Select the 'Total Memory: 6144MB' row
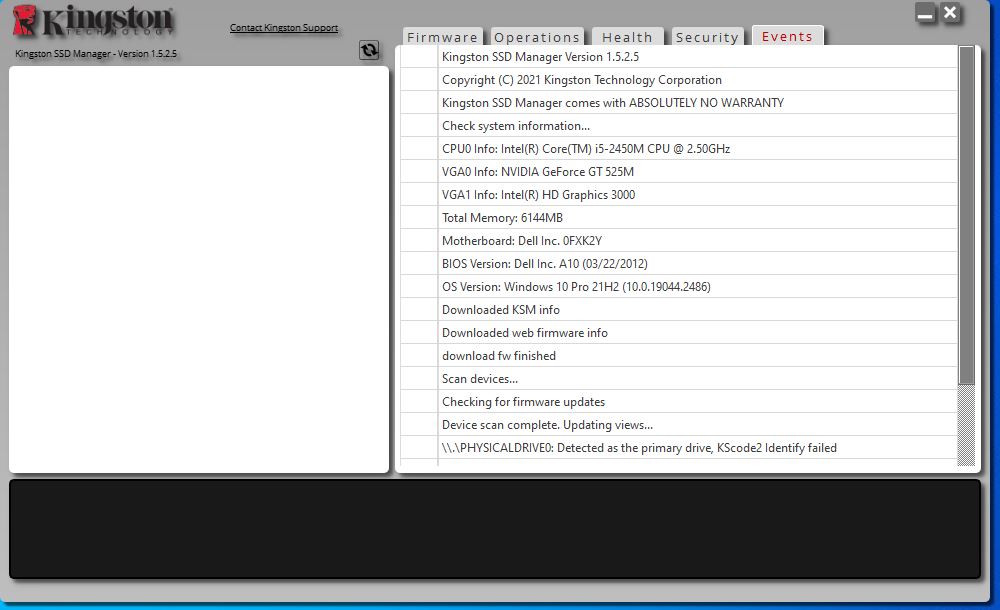 click(x=679, y=218)
